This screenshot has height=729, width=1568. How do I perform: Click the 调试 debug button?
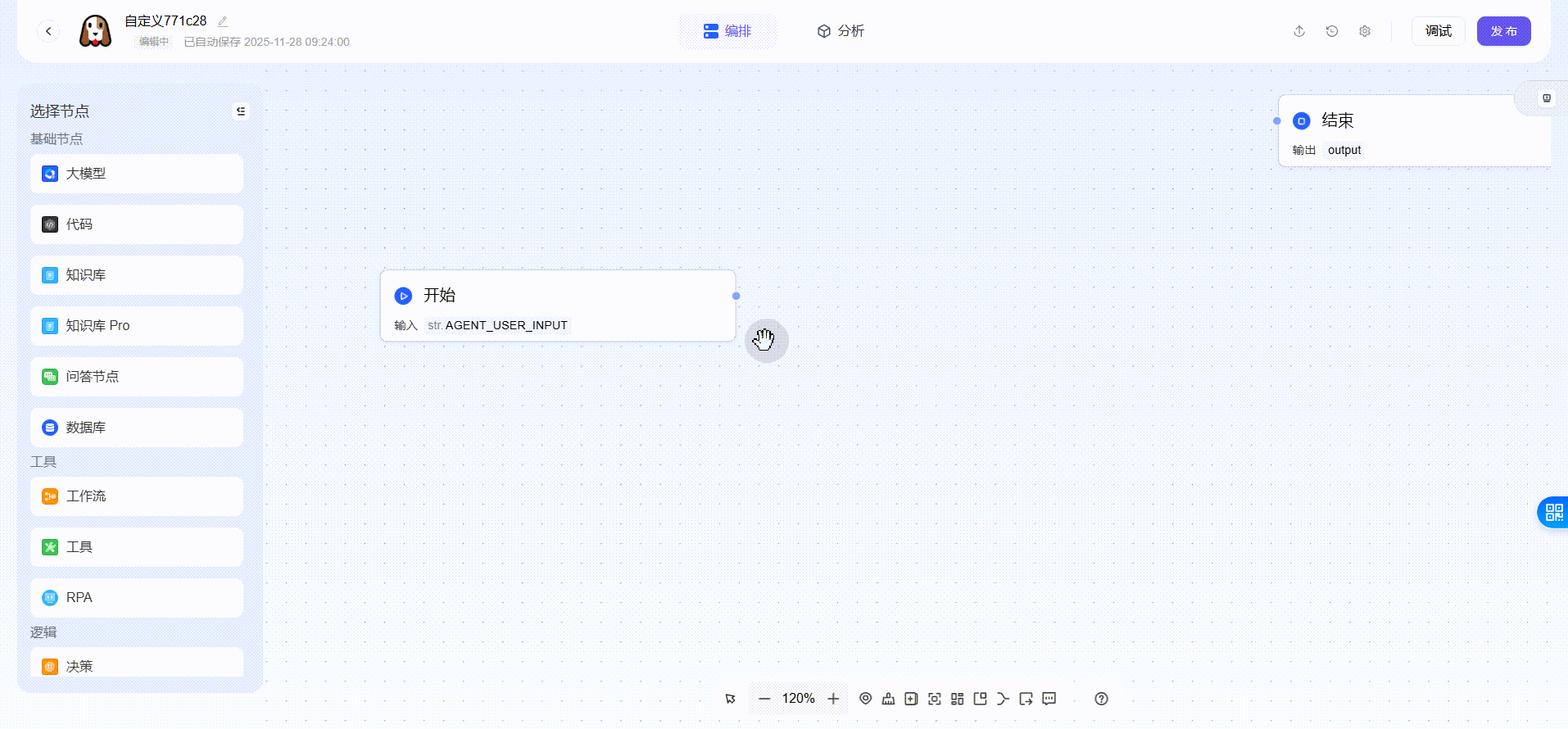(x=1438, y=31)
